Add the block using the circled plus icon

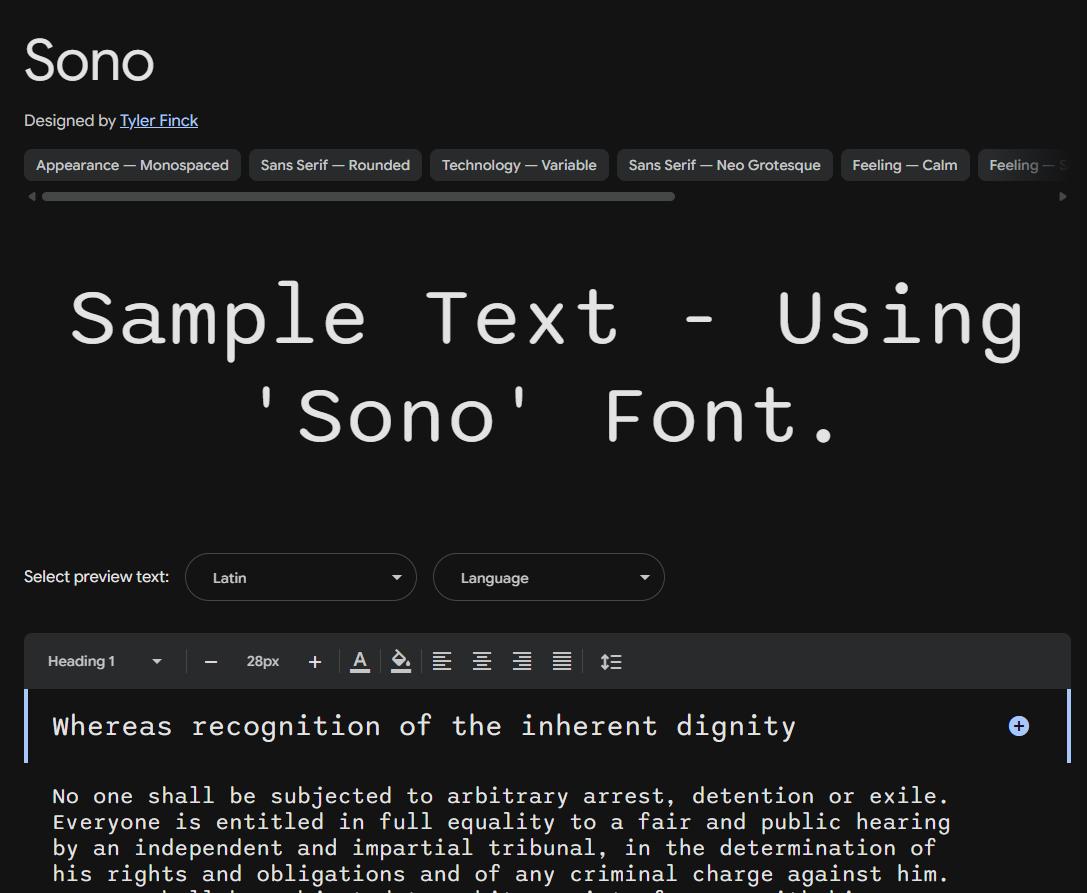pos(1018,726)
